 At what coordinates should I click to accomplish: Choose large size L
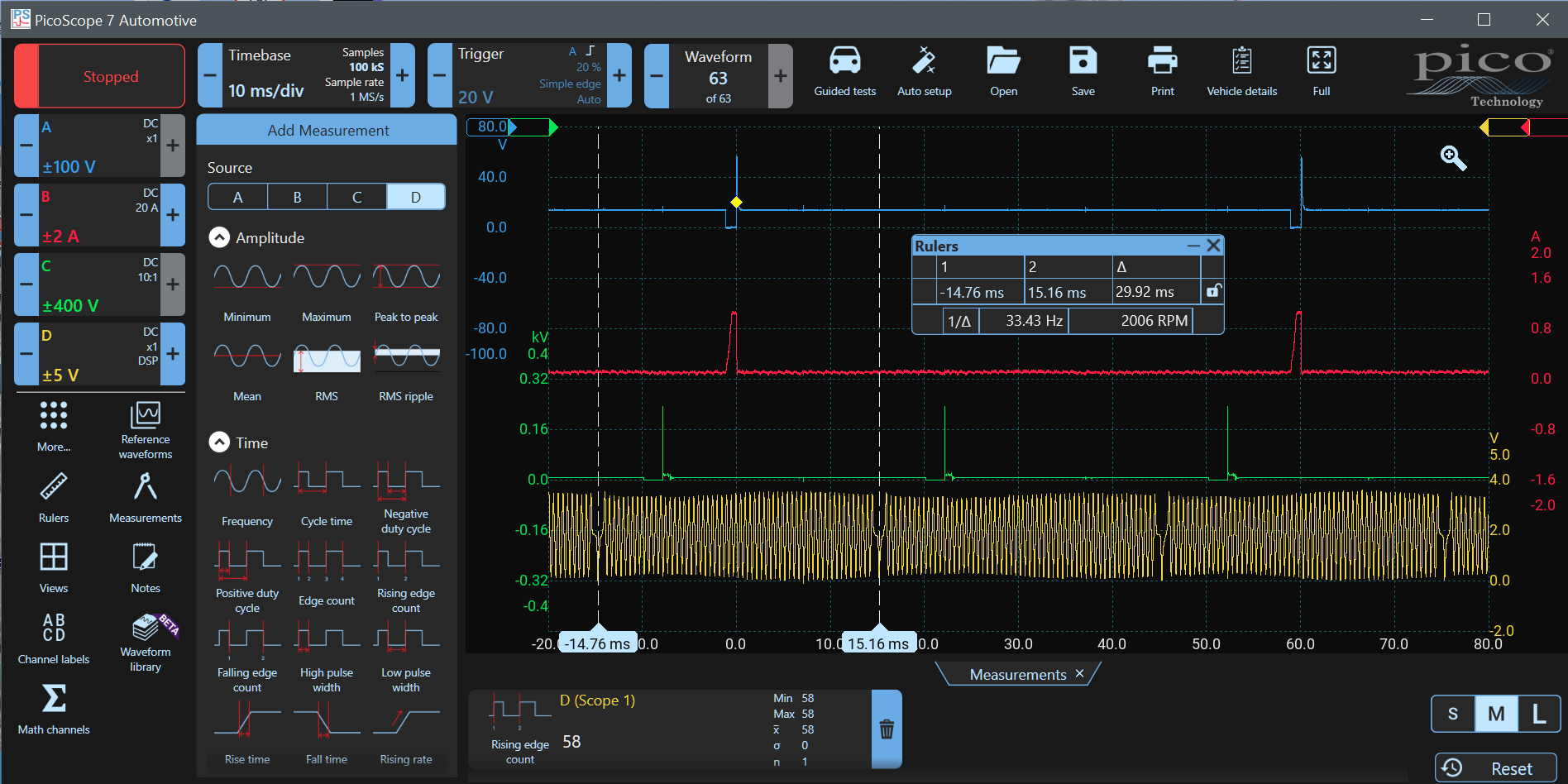[x=1539, y=714]
